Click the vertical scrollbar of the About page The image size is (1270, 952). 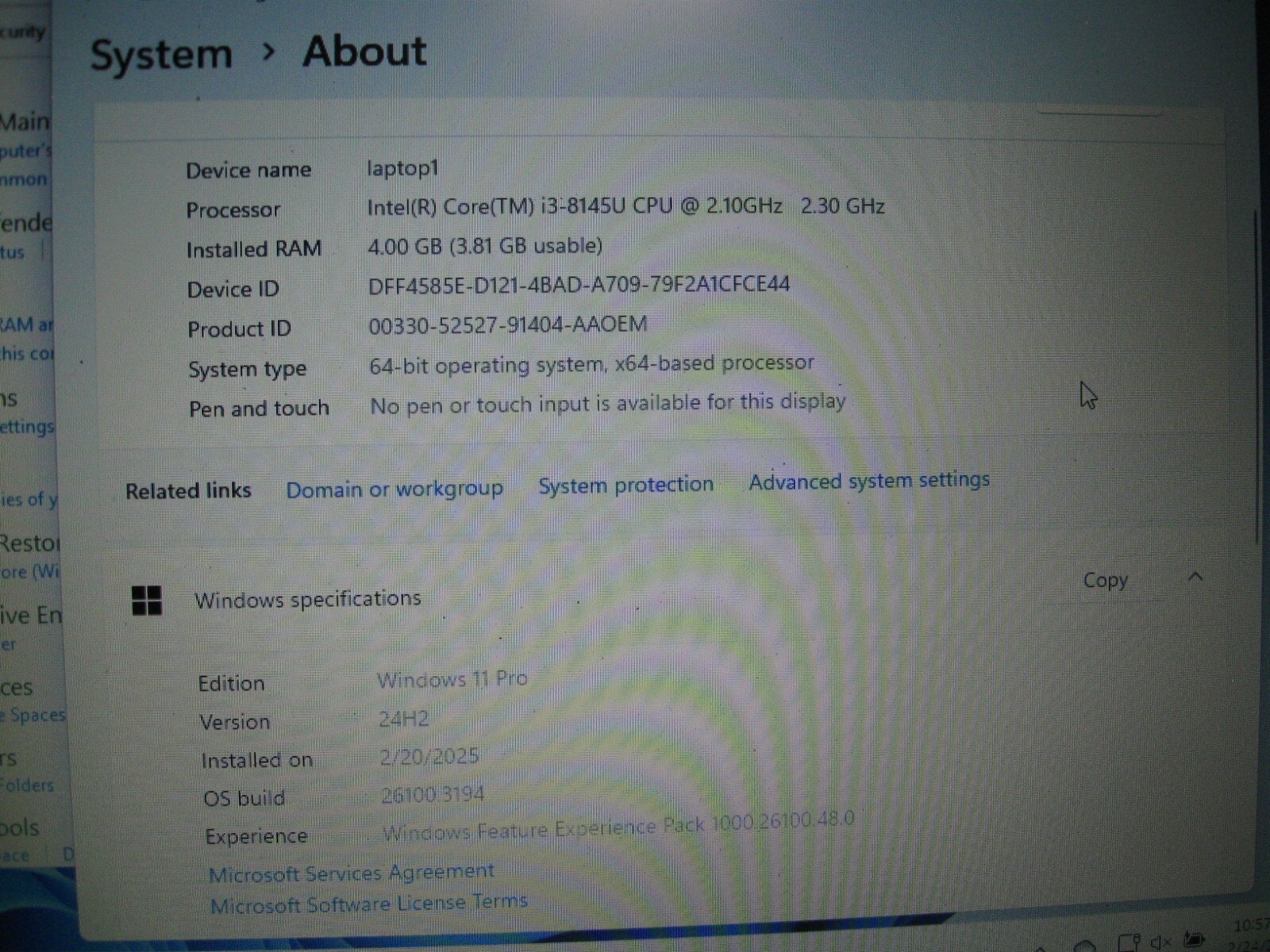tap(1257, 377)
